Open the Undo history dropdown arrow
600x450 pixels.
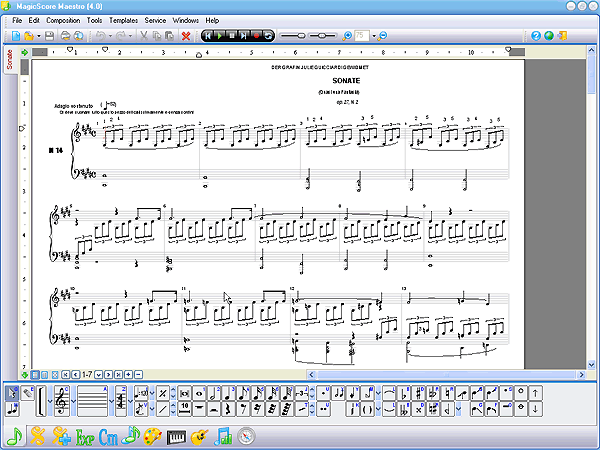click(110, 36)
